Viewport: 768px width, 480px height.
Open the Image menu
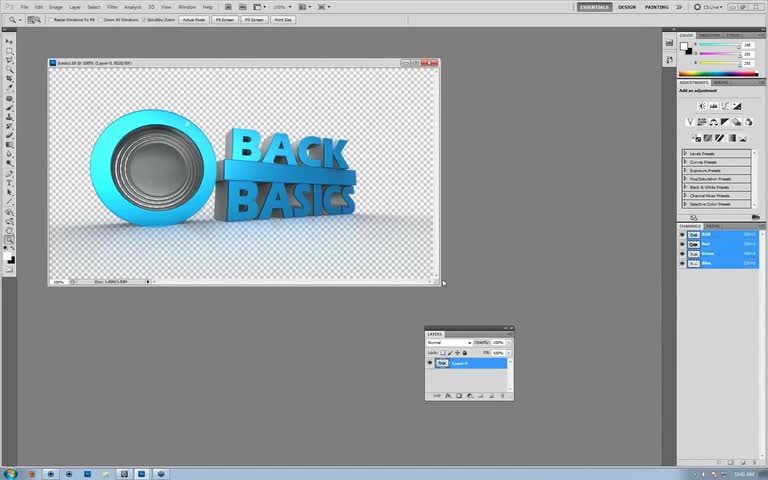(x=55, y=7)
